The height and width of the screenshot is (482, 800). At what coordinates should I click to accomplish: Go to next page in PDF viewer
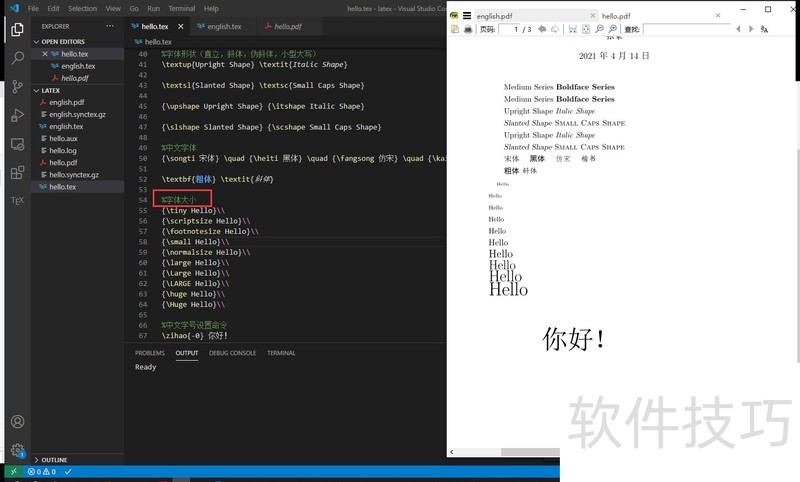point(554,30)
